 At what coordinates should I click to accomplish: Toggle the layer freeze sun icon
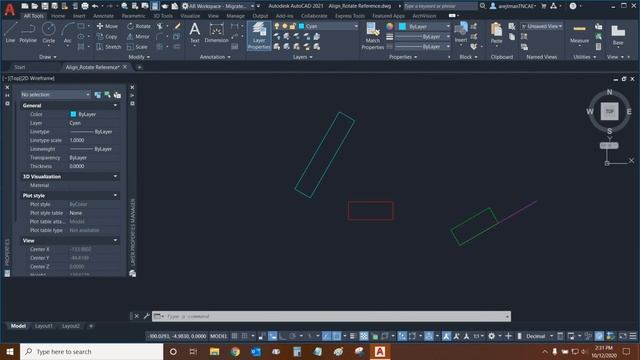pyautogui.click(x=285, y=26)
